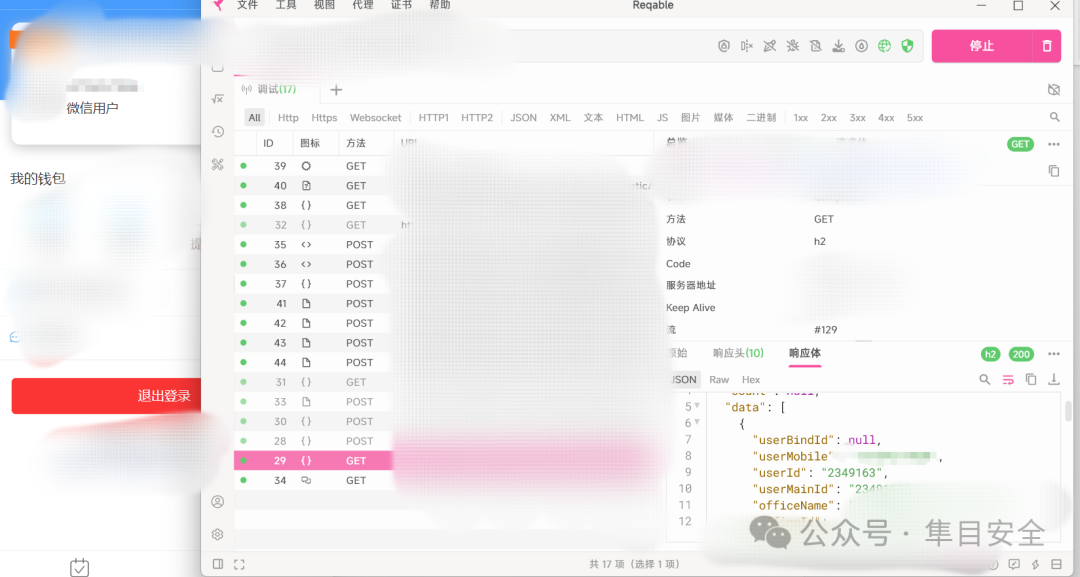This screenshot has width=1080, height=577.
Task: Toggle the crossed-out document icon in toolbar
Action: click(x=816, y=46)
